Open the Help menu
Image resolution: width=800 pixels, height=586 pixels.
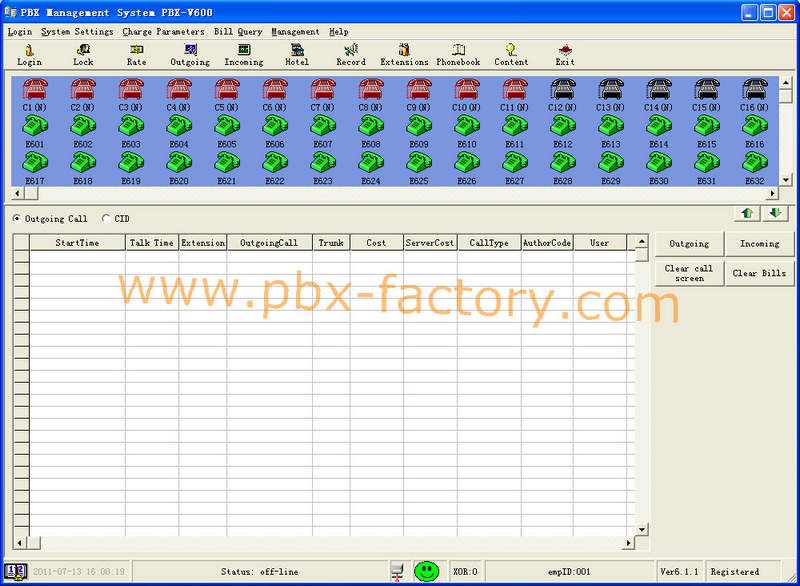[x=339, y=32]
